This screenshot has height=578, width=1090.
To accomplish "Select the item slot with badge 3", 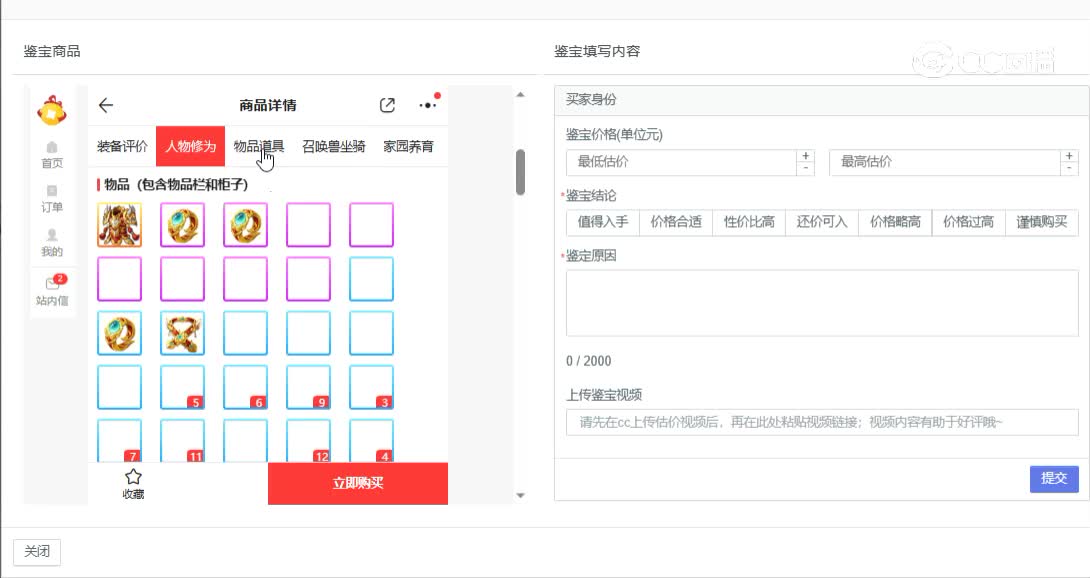I will point(371,387).
